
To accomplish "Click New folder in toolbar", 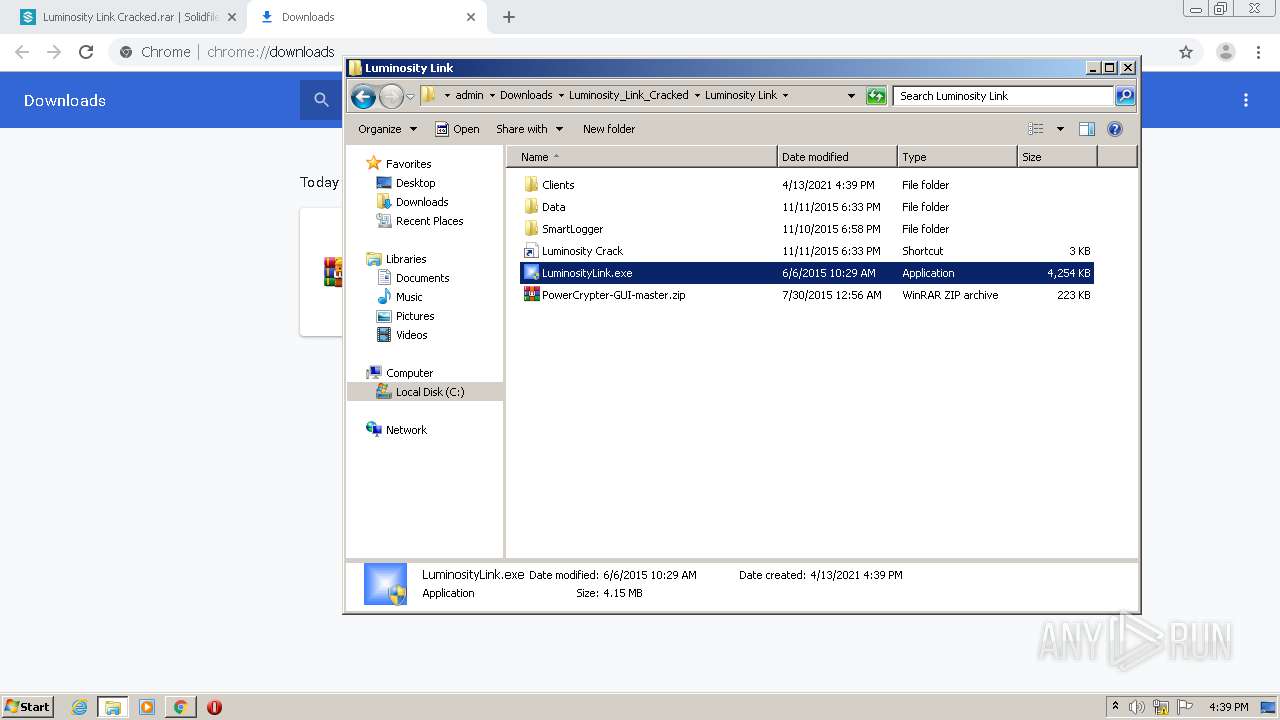I will point(609,129).
